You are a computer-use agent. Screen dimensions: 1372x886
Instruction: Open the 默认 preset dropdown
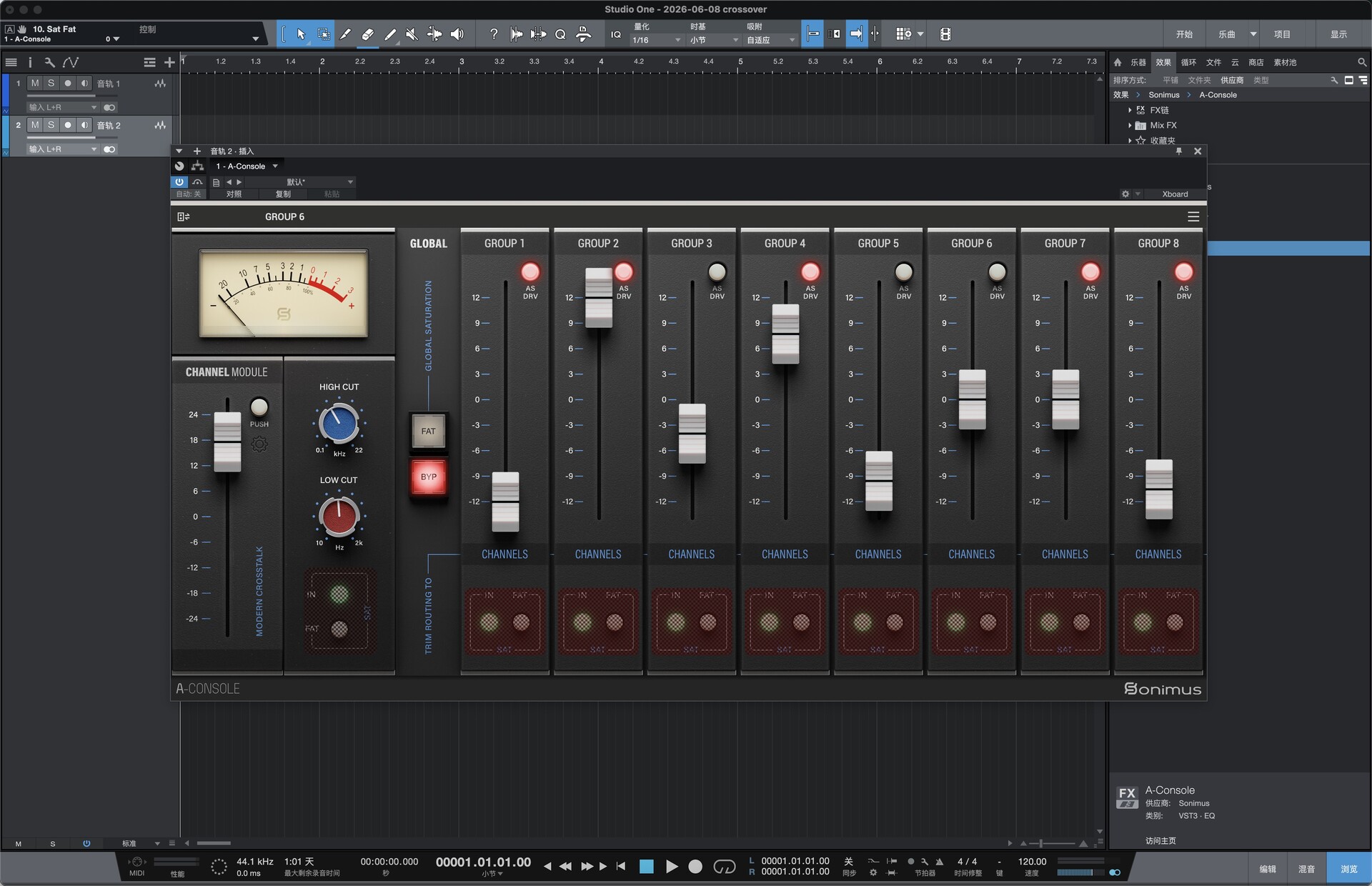point(300,182)
